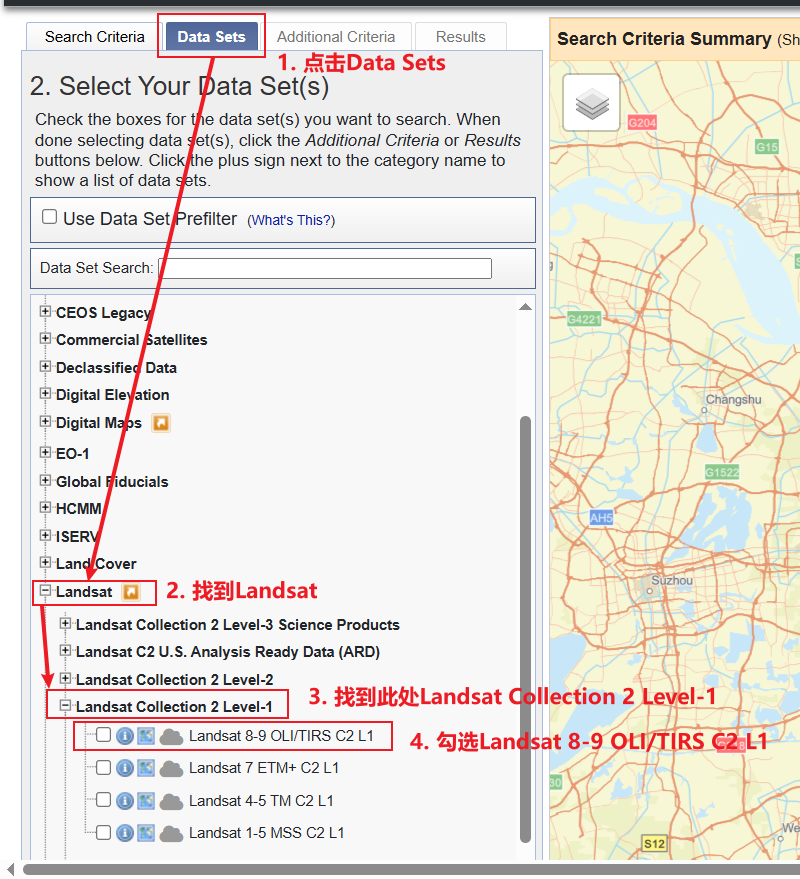The height and width of the screenshot is (879, 800).
Task: Expand the HCMM category
Action: 45,507
